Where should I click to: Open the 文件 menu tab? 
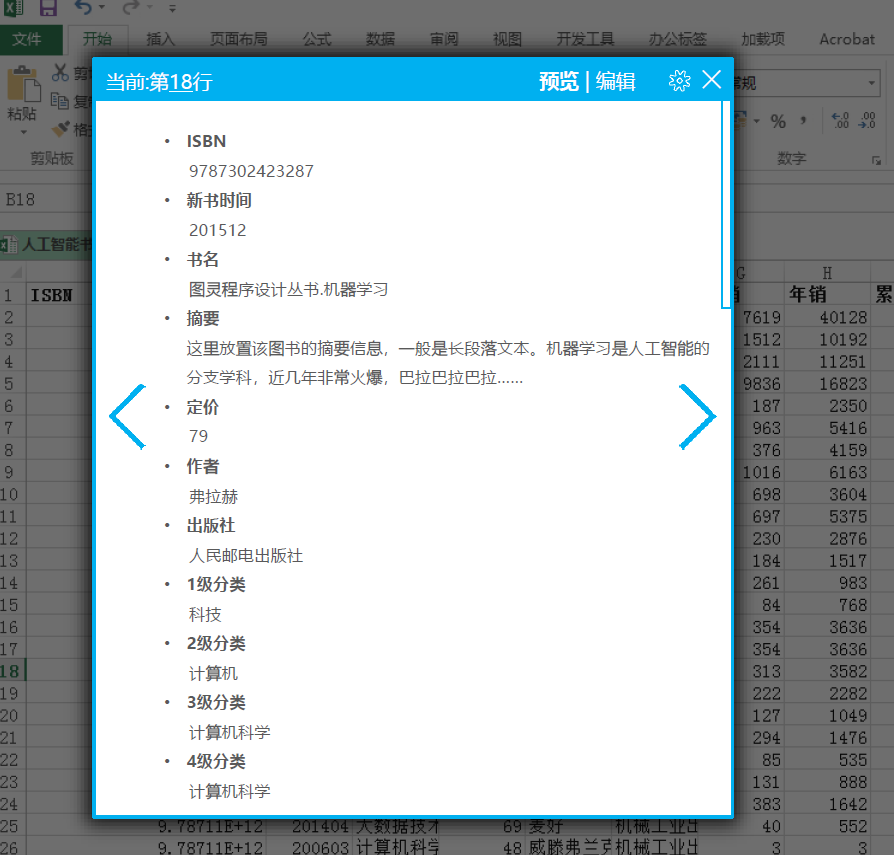(x=27, y=39)
